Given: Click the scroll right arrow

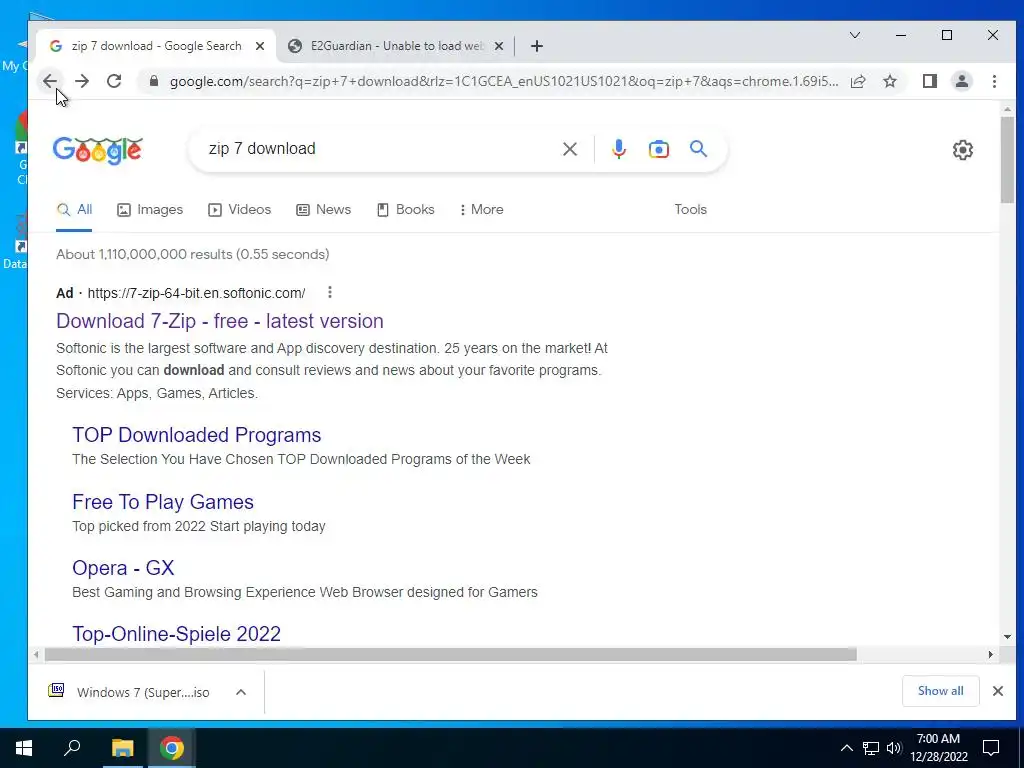Looking at the screenshot, I should click(990, 654).
